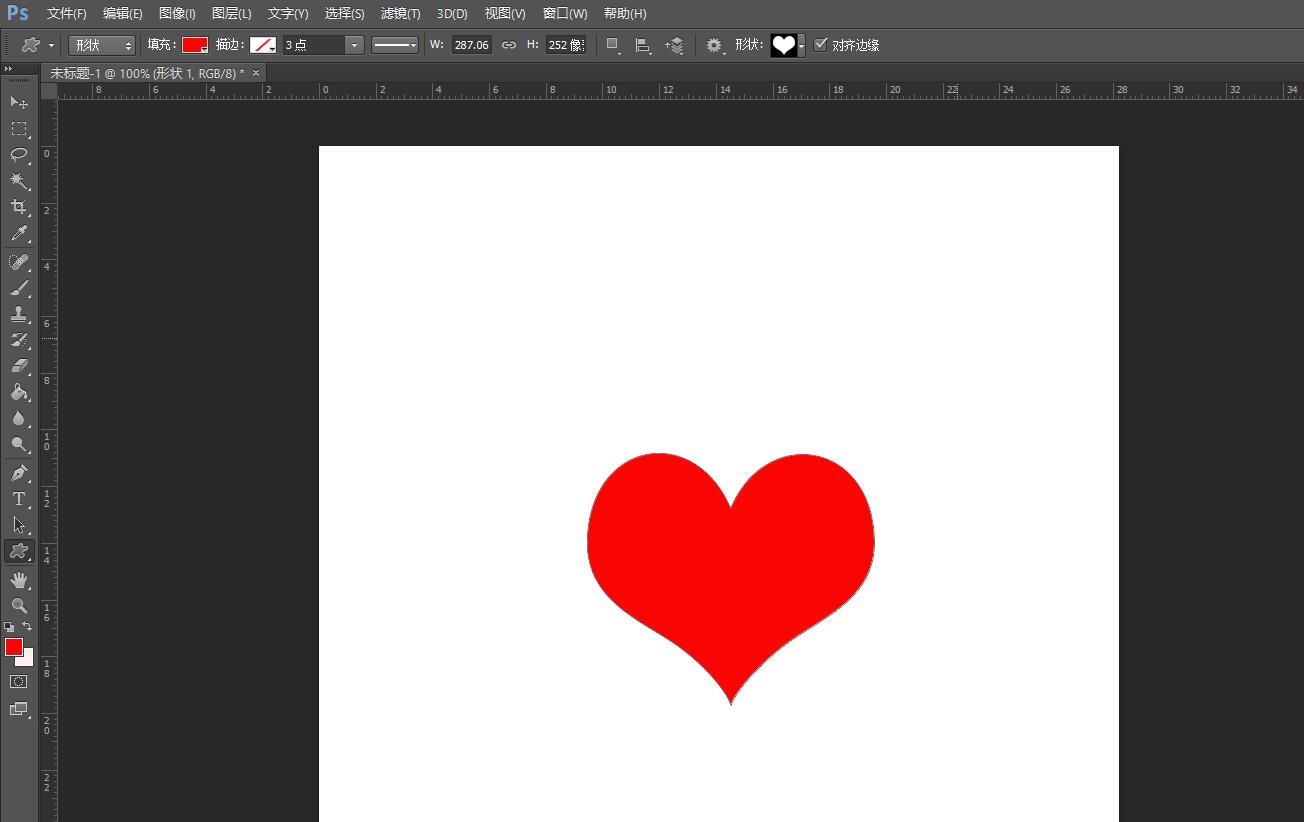Click the 未标题-1 document tab
The width and height of the screenshot is (1304, 822).
click(x=147, y=73)
